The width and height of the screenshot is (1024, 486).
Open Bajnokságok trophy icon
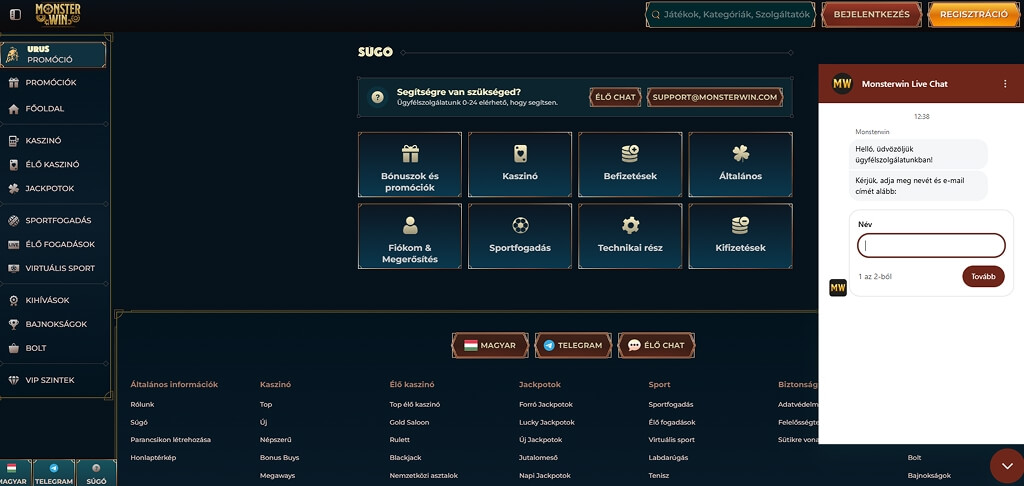point(13,325)
